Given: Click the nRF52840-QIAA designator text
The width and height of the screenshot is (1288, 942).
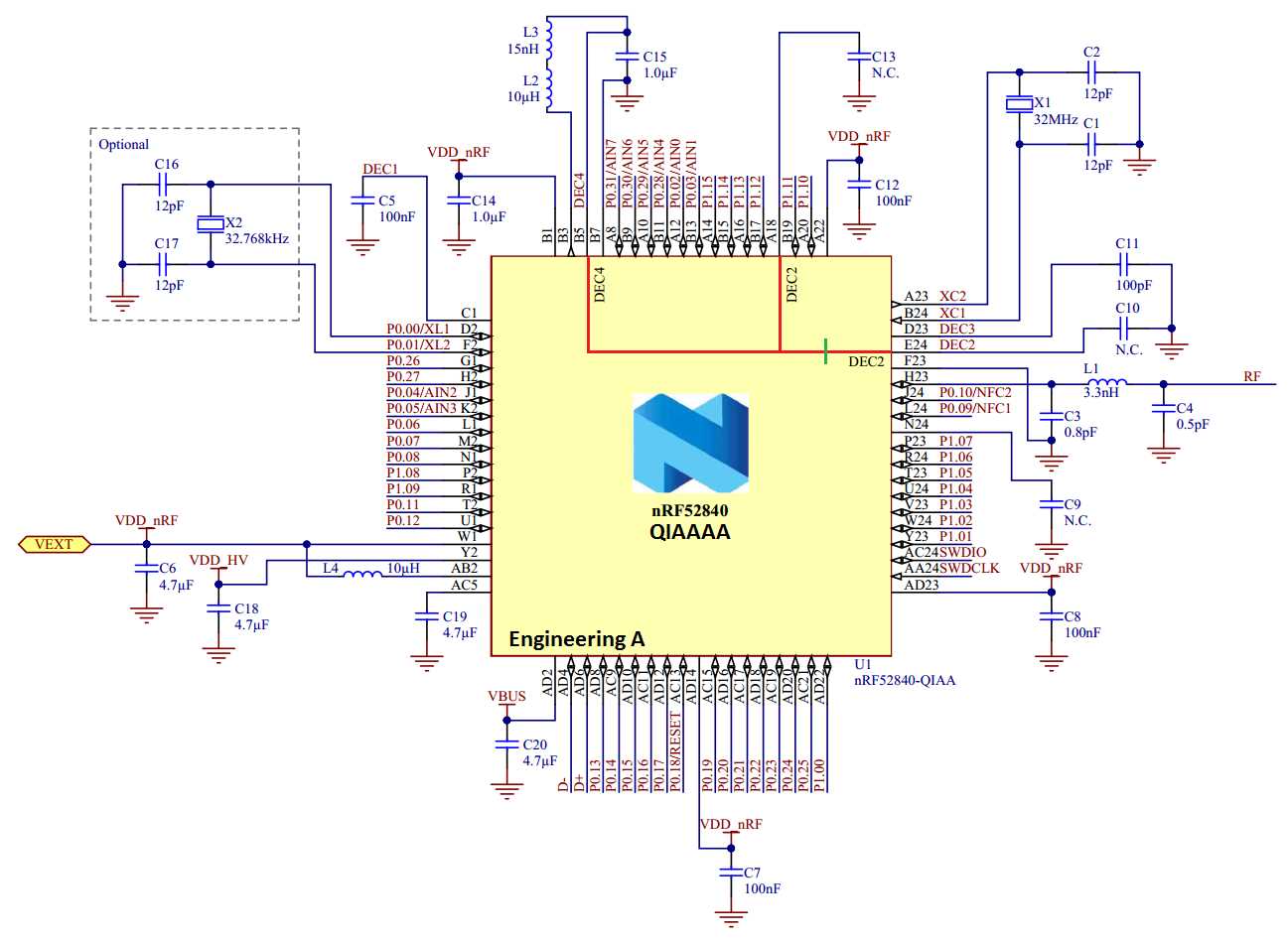Looking at the screenshot, I should click(x=905, y=682).
